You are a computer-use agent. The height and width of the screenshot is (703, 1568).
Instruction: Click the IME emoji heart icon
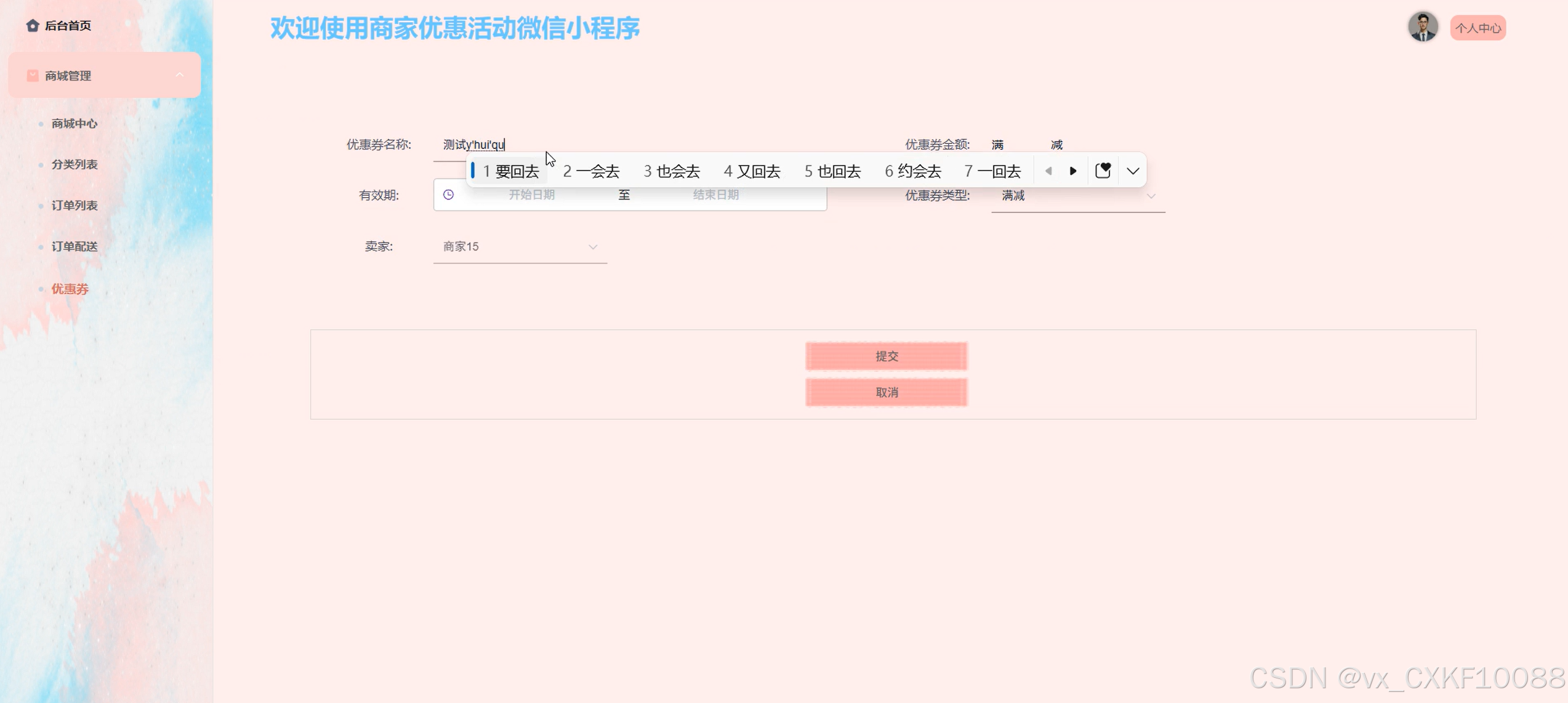pos(1103,171)
